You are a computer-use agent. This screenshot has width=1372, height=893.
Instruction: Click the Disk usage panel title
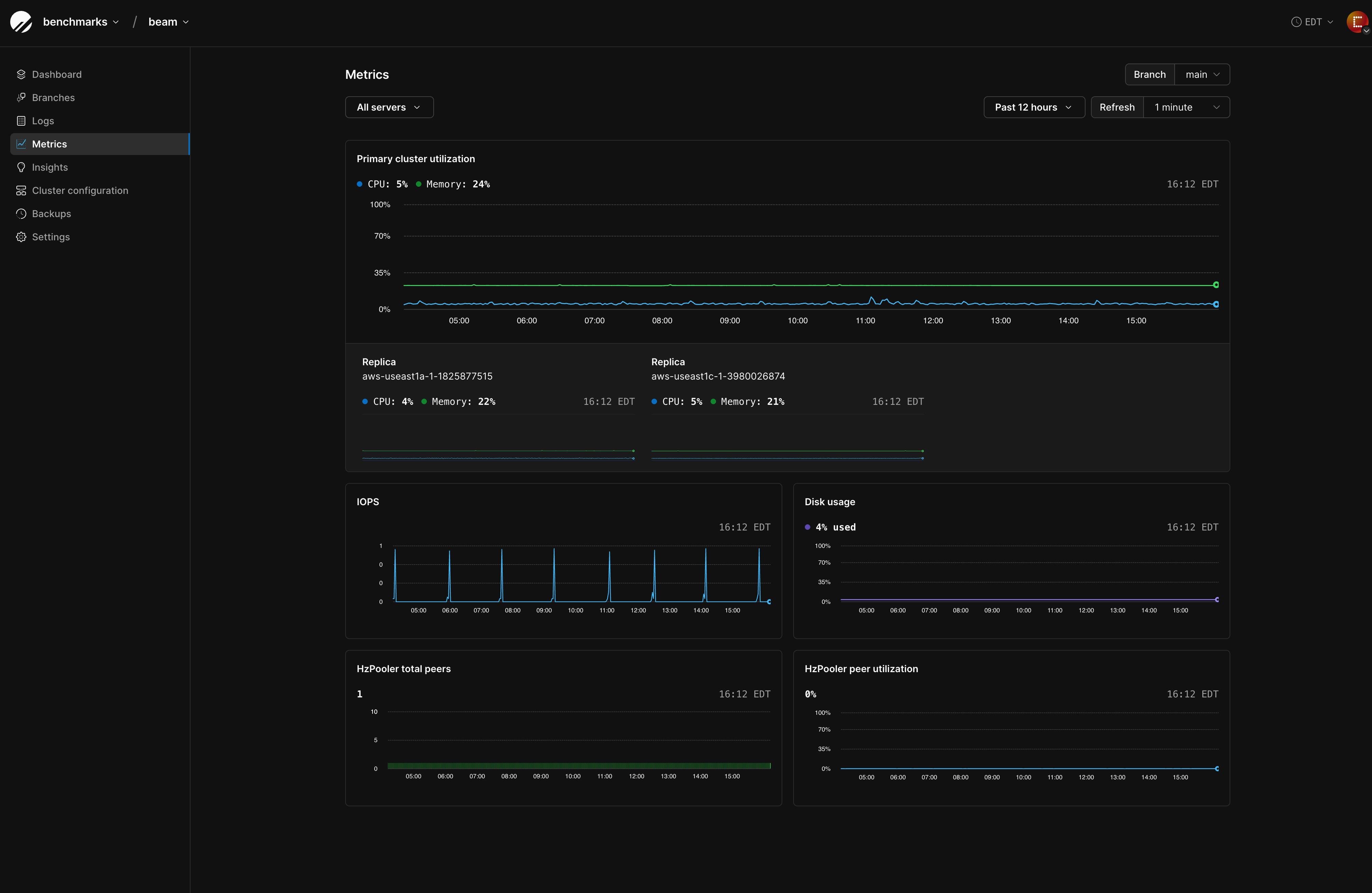tap(829, 502)
